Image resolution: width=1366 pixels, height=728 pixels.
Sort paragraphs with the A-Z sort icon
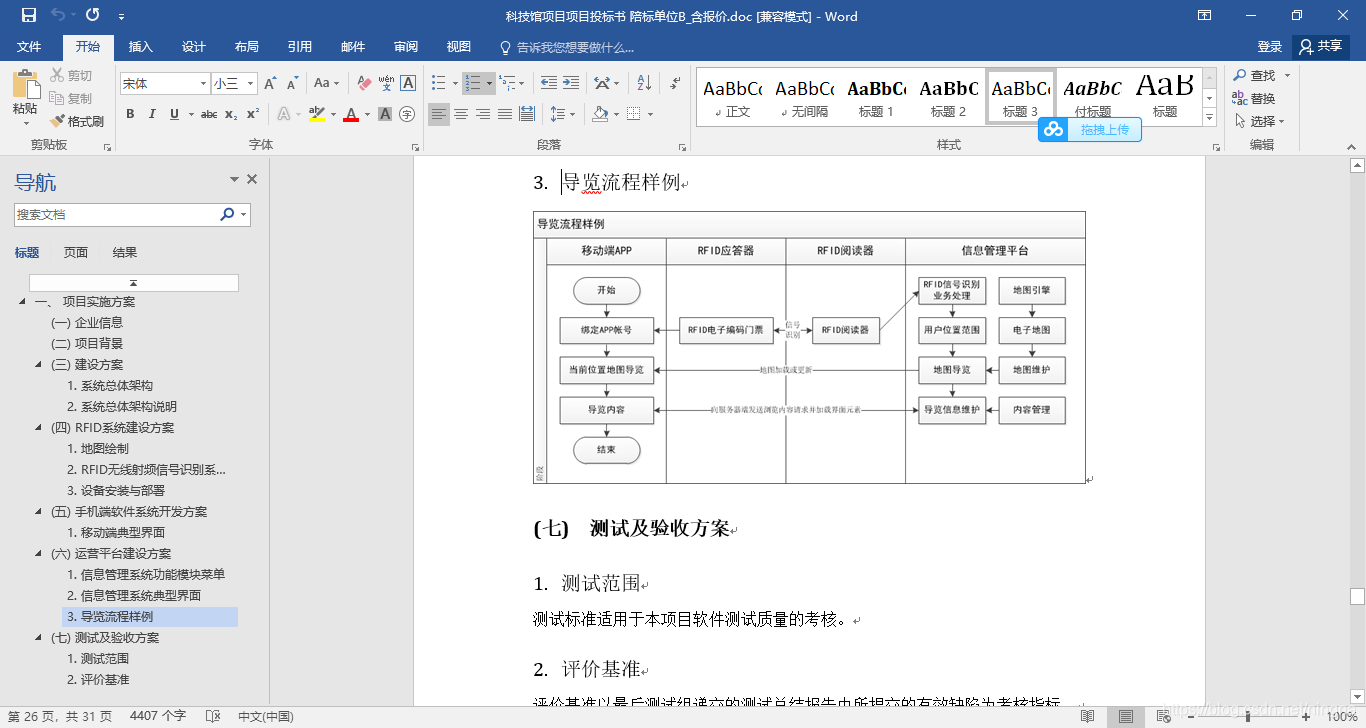[644, 84]
